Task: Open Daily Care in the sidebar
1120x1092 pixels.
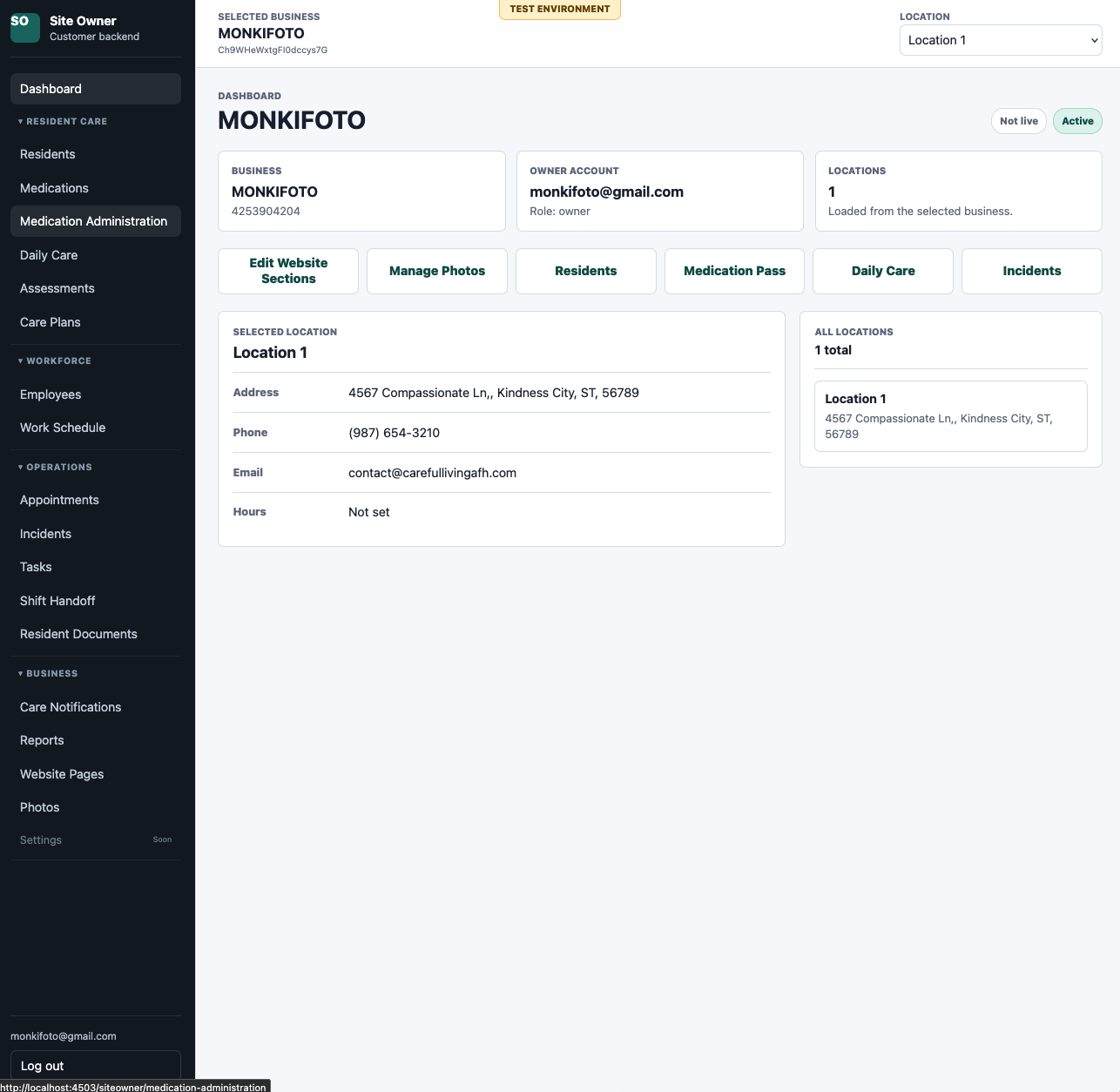Action: (x=96, y=255)
